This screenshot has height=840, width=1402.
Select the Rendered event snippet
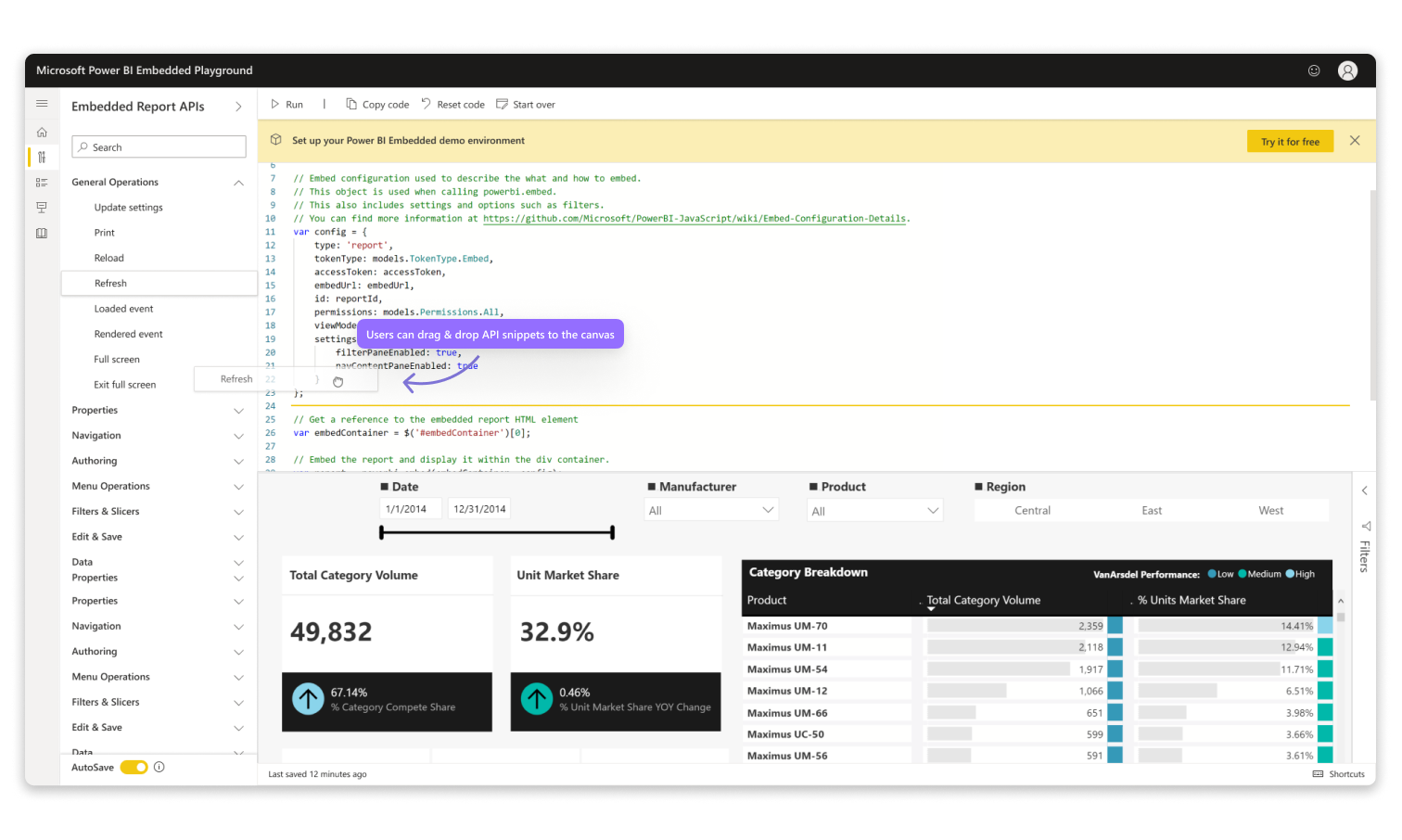[129, 334]
